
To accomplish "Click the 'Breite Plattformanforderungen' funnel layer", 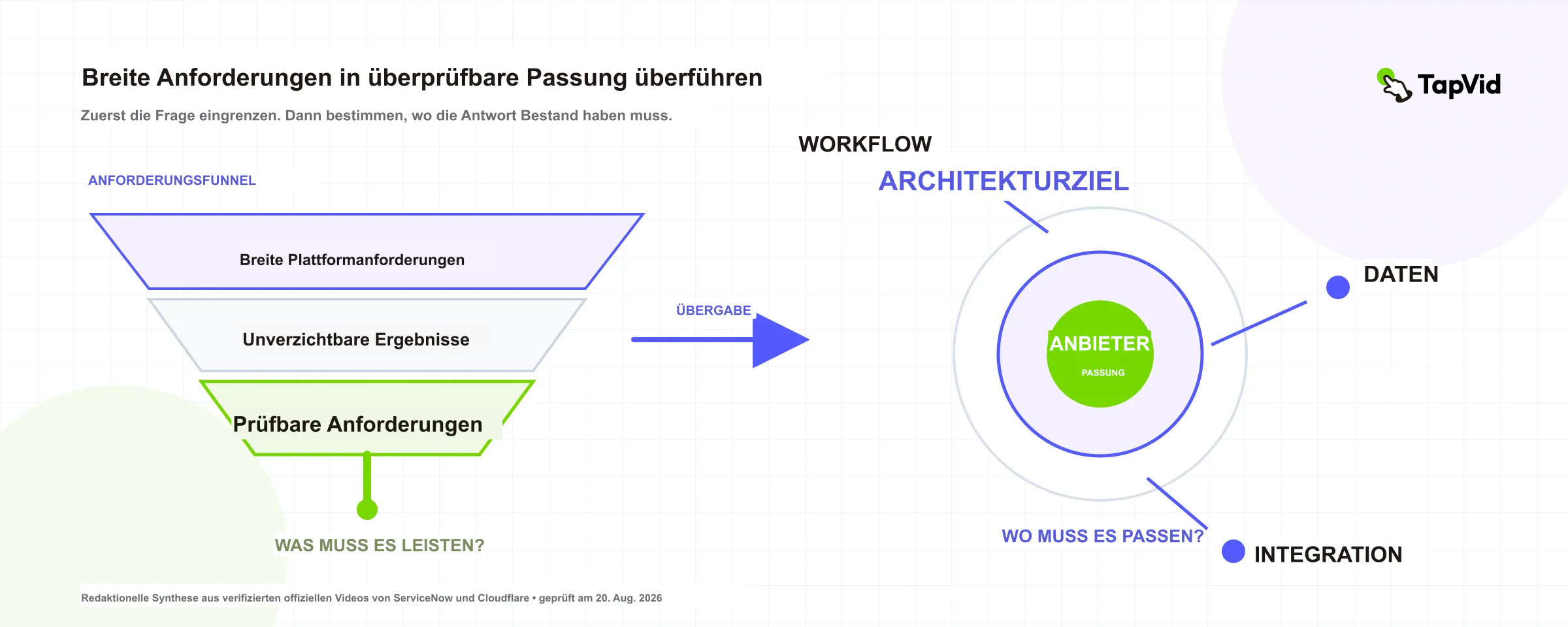I will (x=367, y=251).
